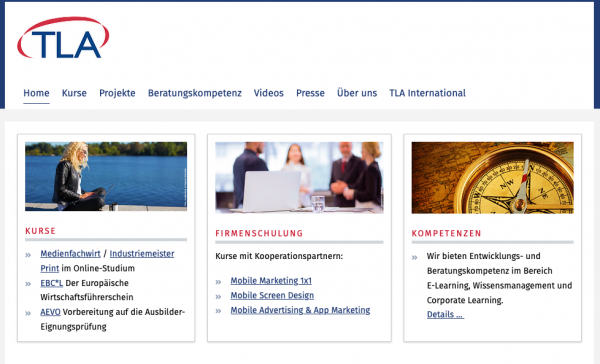Click the compass image

(x=492, y=178)
